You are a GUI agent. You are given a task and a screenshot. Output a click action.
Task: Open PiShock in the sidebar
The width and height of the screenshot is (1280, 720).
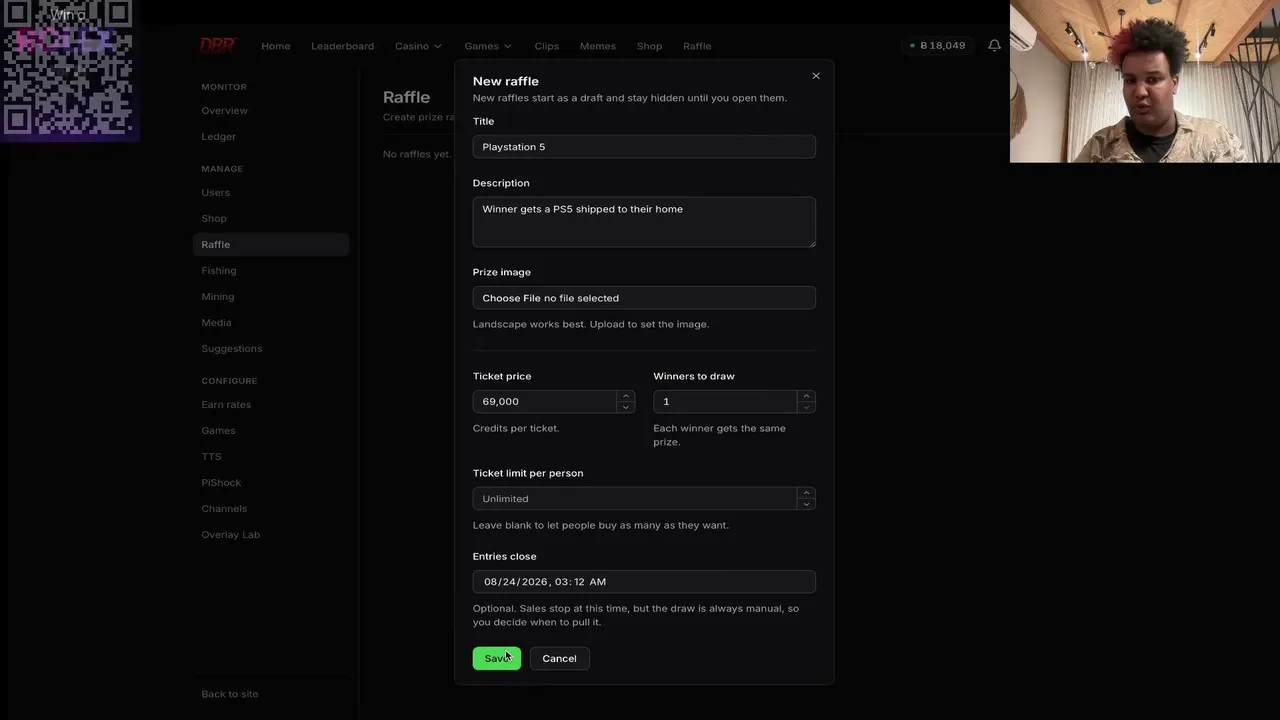click(221, 483)
